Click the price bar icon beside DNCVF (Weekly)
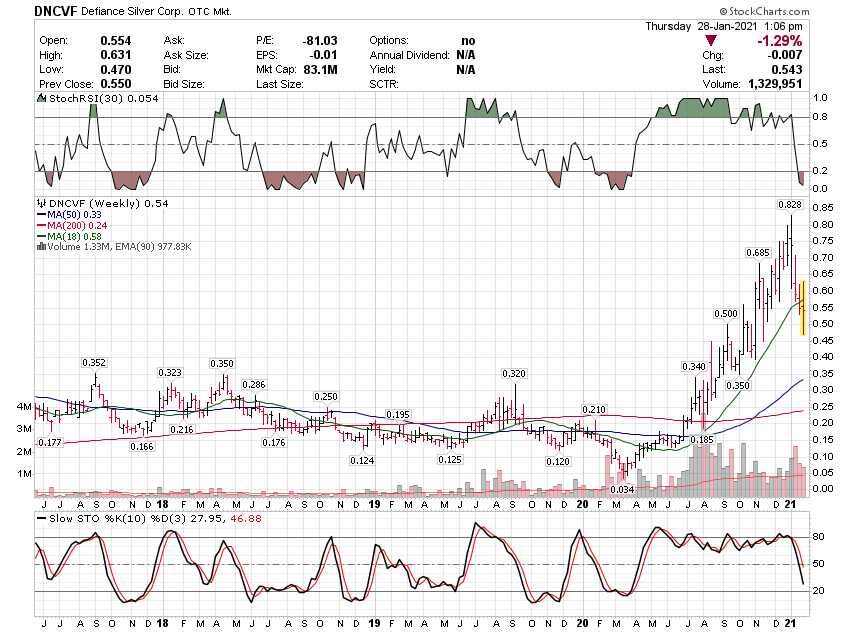The image size is (850, 633). [41, 204]
